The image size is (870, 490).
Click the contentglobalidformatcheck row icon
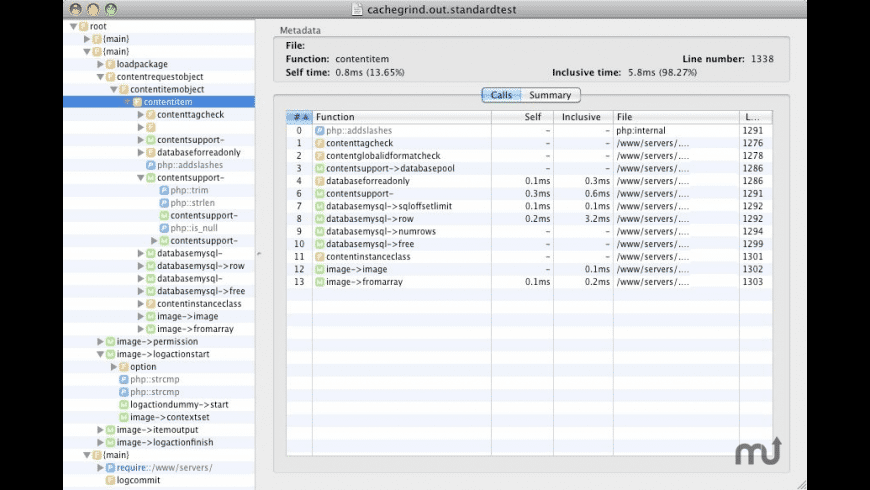coord(320,156)
